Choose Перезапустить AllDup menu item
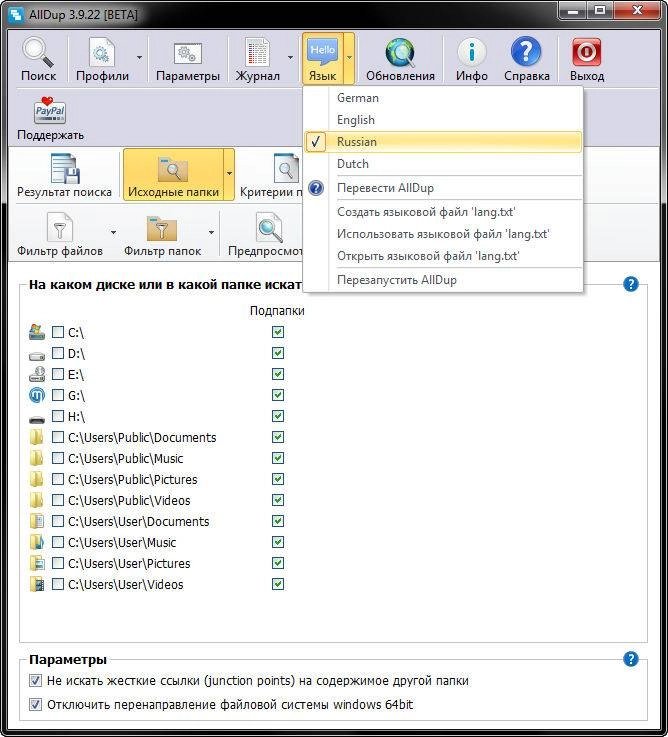The width and height of the screenshot is (668, 737). point(443,280)
